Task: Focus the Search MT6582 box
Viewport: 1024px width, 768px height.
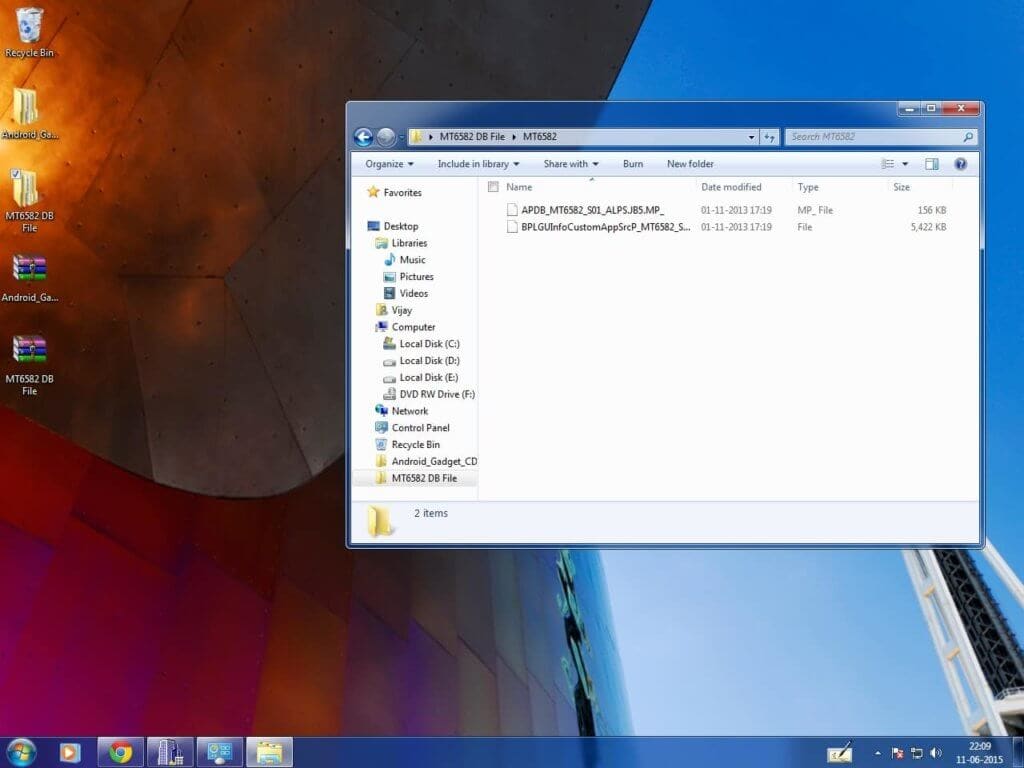Action: (x=874, y=137)
